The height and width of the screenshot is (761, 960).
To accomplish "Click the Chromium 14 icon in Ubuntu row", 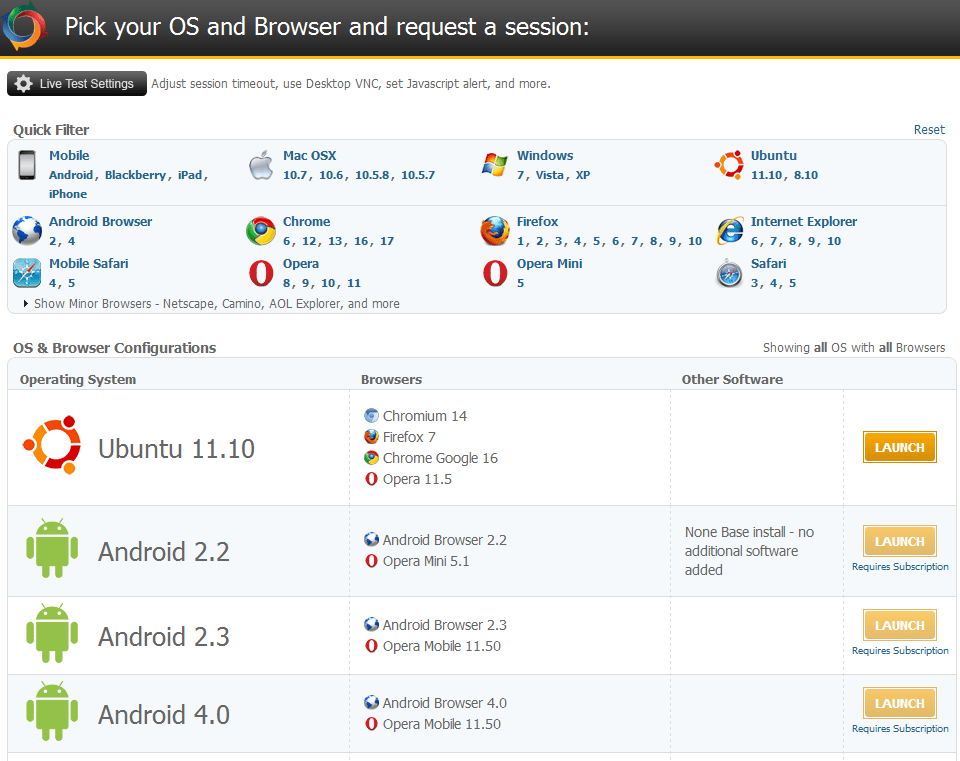I will (371, 416).
